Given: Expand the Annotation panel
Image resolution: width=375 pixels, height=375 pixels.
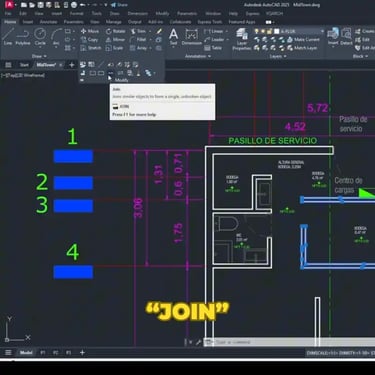Looking at the screenshot, I should pos(198,56).
